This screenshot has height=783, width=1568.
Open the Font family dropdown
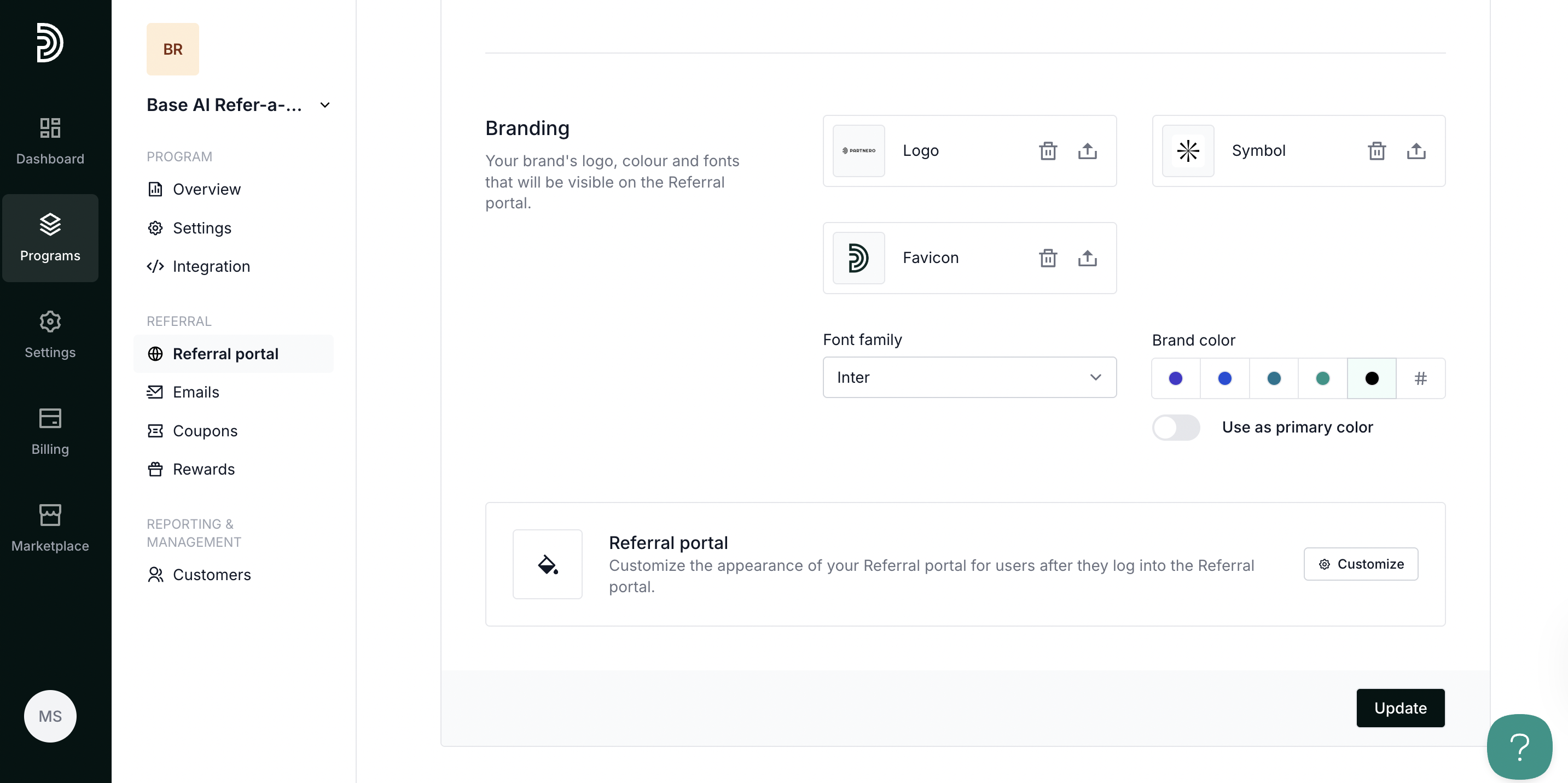969,377
